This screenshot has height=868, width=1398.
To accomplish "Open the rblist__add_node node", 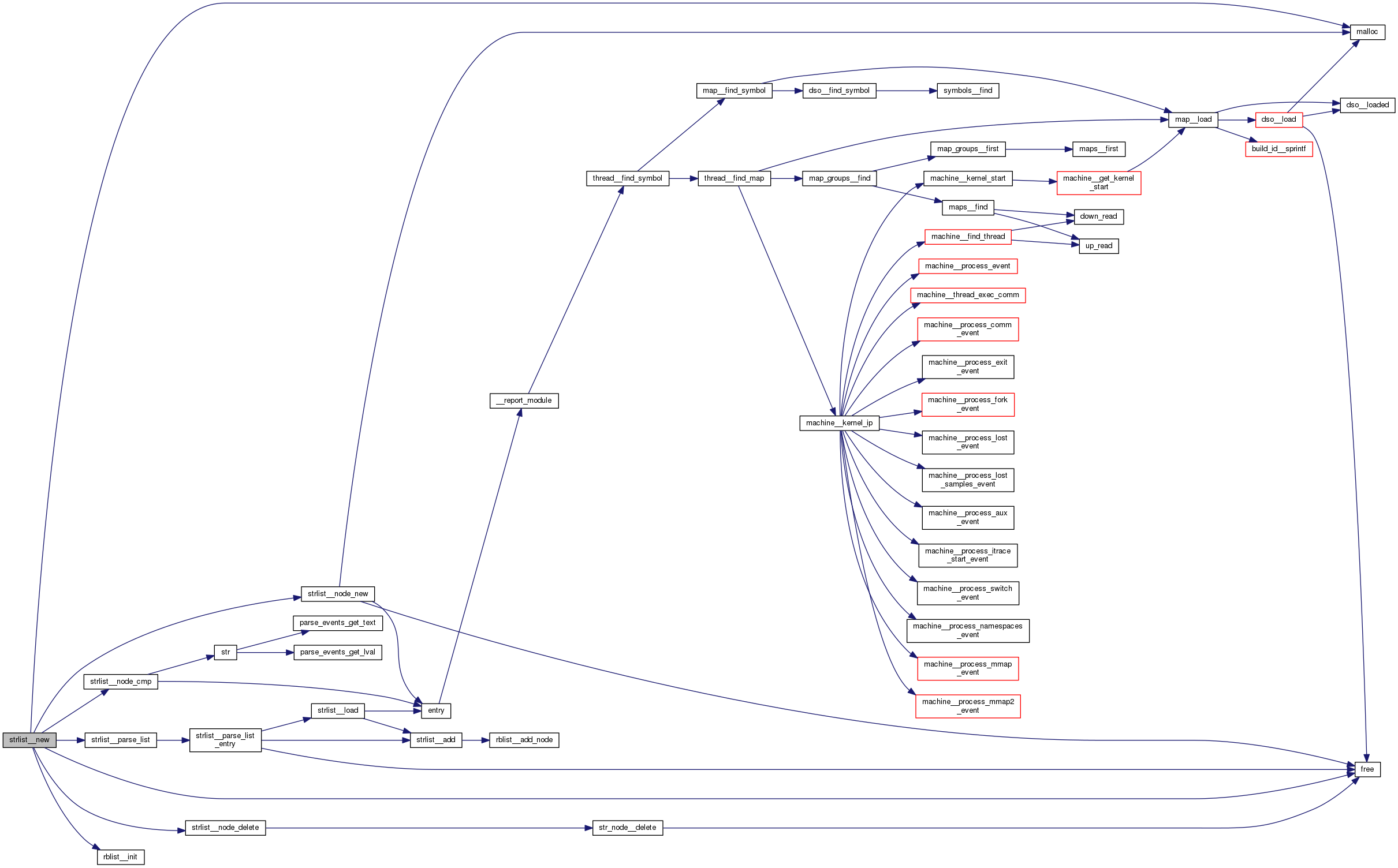I will pyautogui.click(x=524, y=740).
